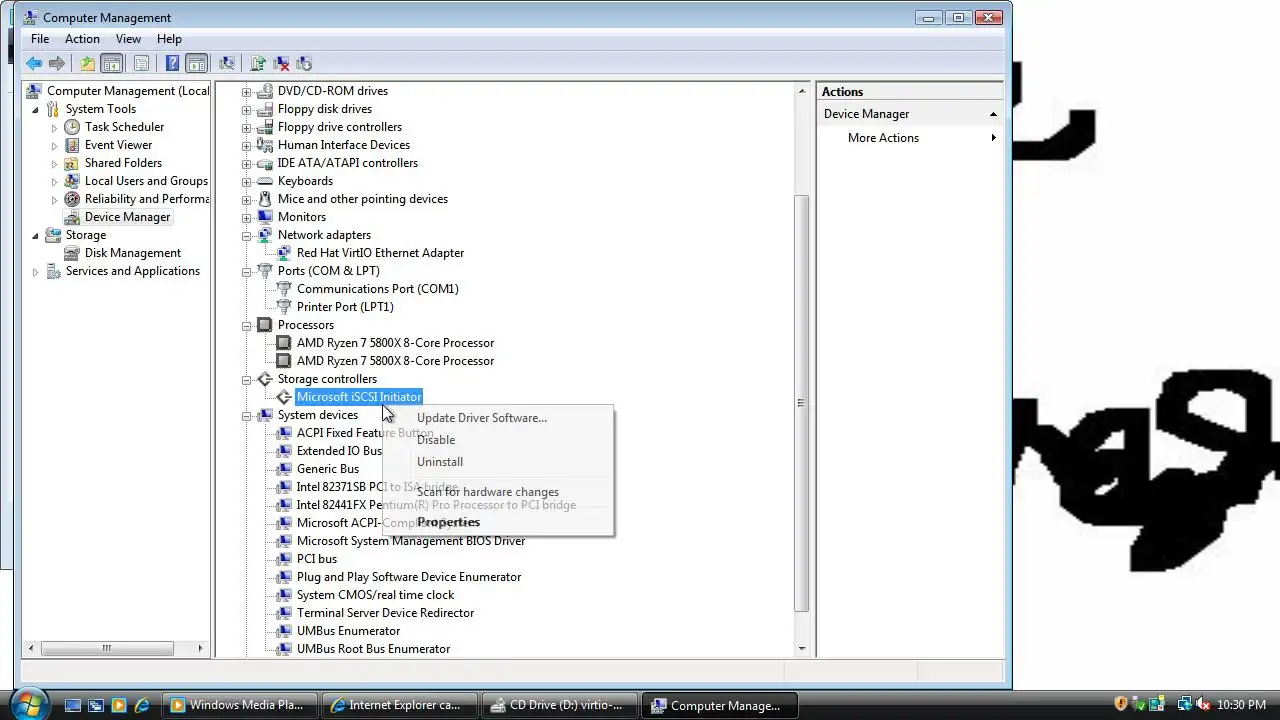Click the Printer Port (LPT1) icon
The width and height of the screenshot is (1280, 720).
click(284, 307)
